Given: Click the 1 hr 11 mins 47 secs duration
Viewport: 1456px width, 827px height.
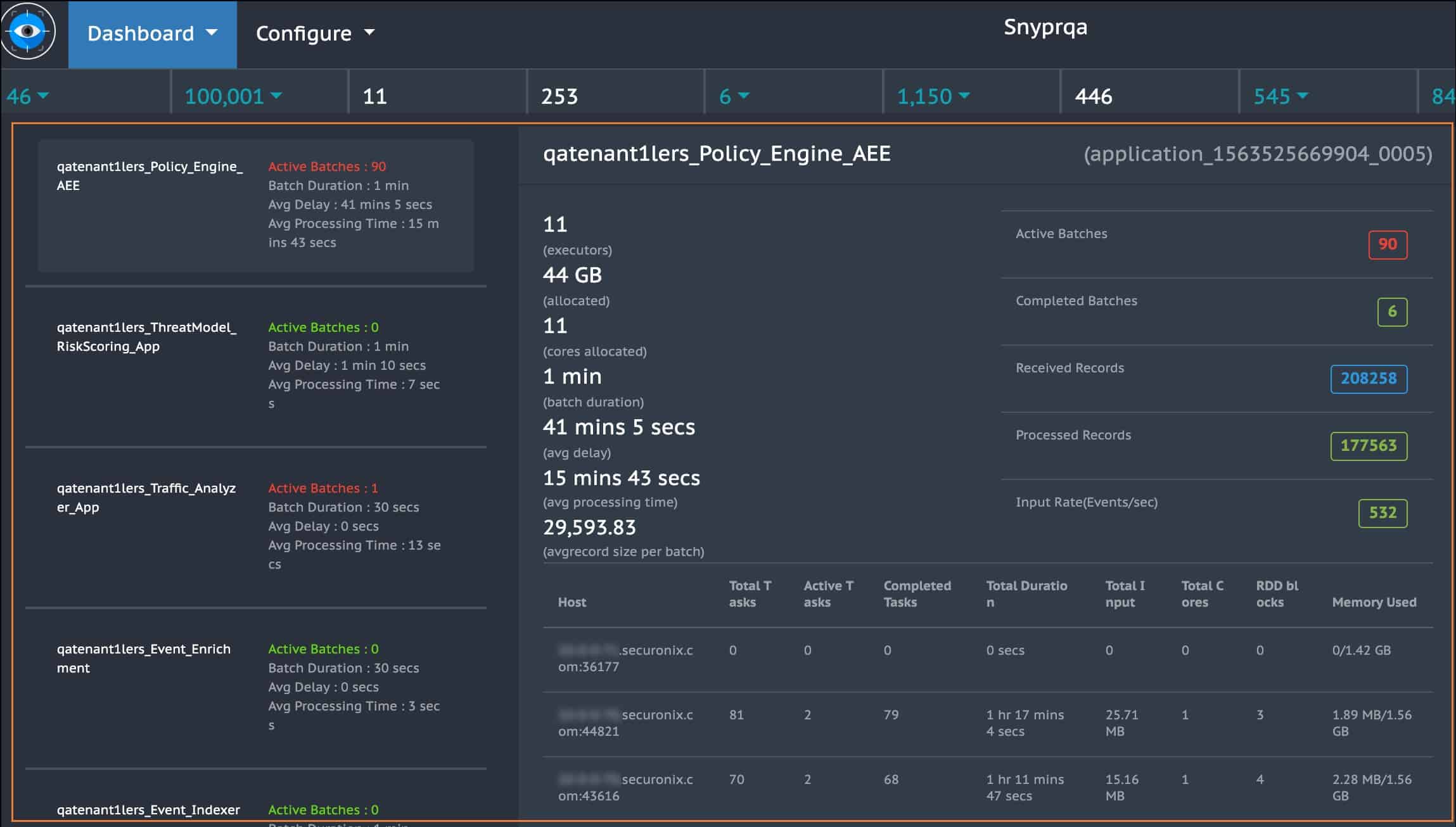Looking at the screenshot, I should coord(1025,788).
